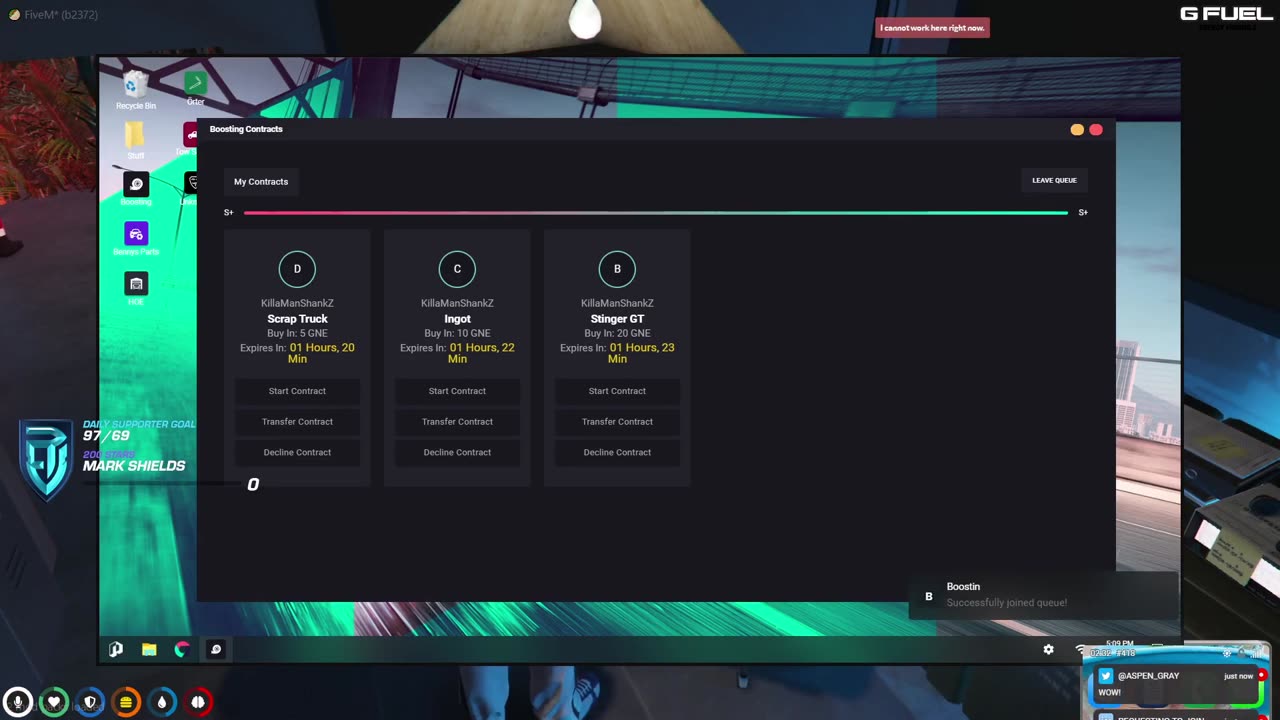Open file explorer folder in taskbar
The height and width of the screenshot is (720, 1280).
click(x=149, y=649)
